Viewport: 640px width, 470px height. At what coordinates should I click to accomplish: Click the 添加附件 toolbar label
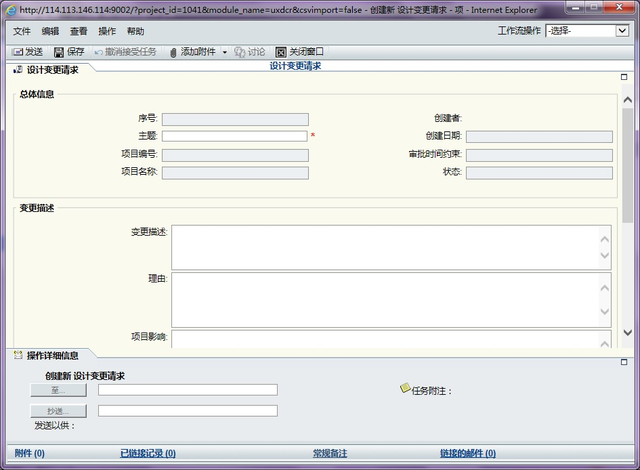click(198, 52)
